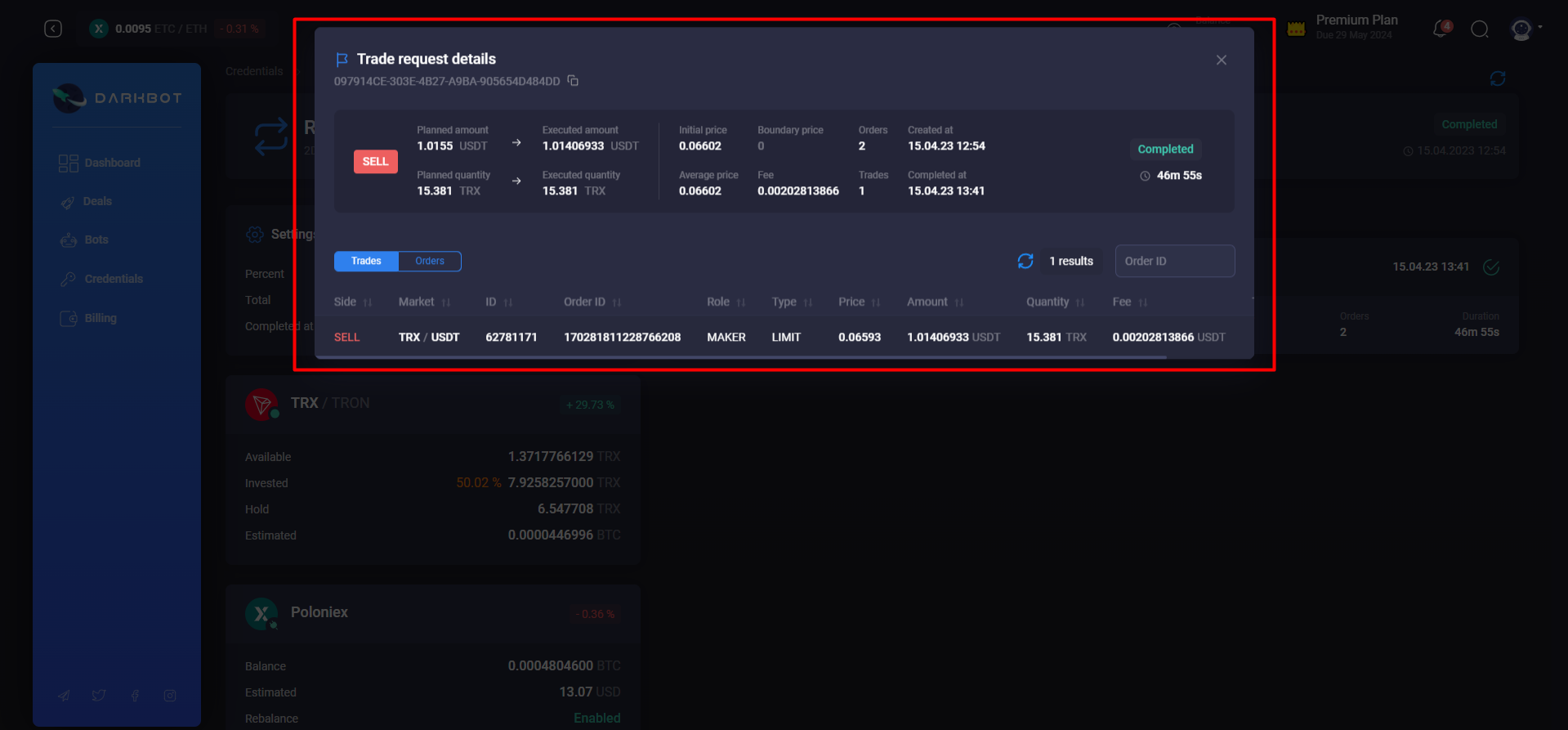The width and height of the screenshot is (1568, 730).
Task: Sort table by Side column
Action: 353,302
